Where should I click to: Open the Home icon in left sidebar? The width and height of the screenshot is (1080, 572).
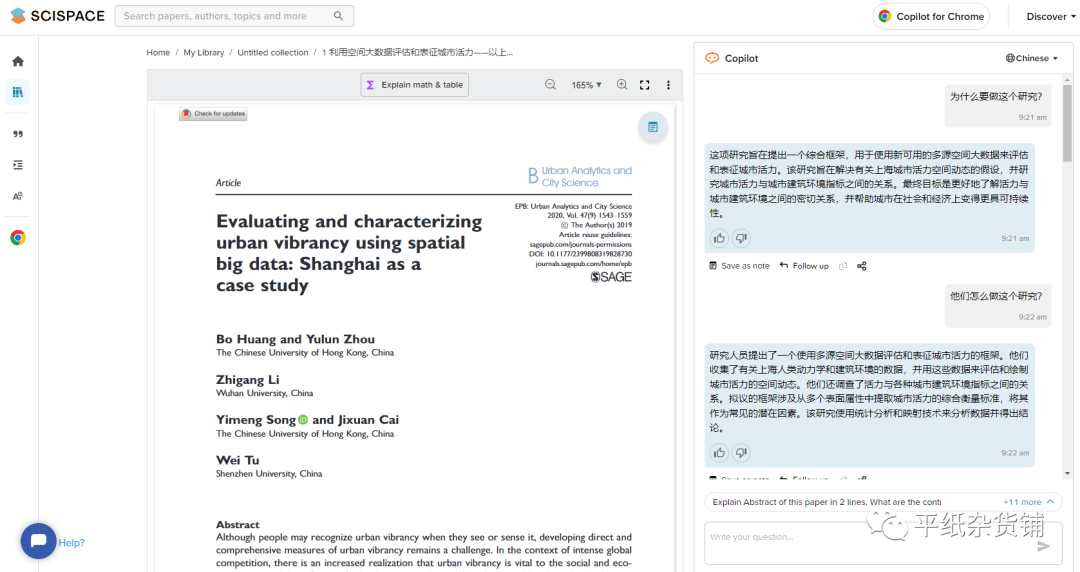point(18,61)
